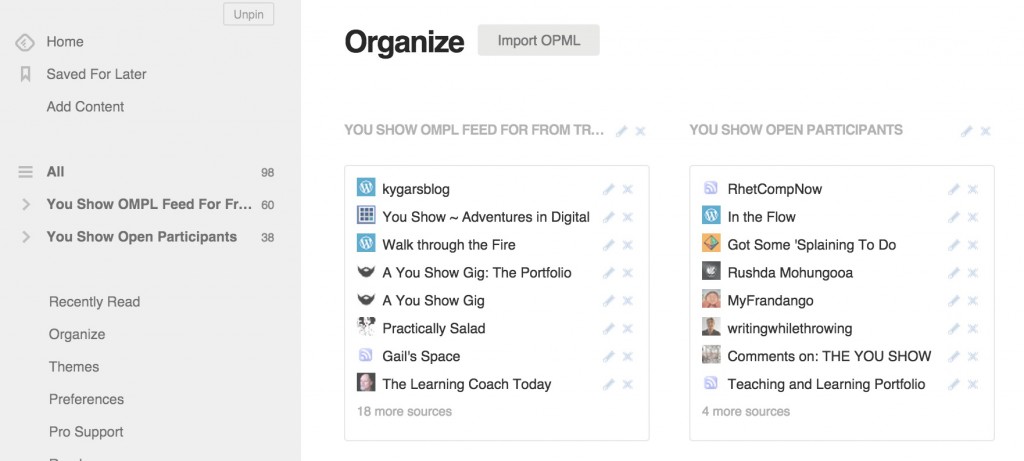Open You Show Open Participants sidebar category
The width and height of the screenshot is (1024, 461).
[142, 237]
